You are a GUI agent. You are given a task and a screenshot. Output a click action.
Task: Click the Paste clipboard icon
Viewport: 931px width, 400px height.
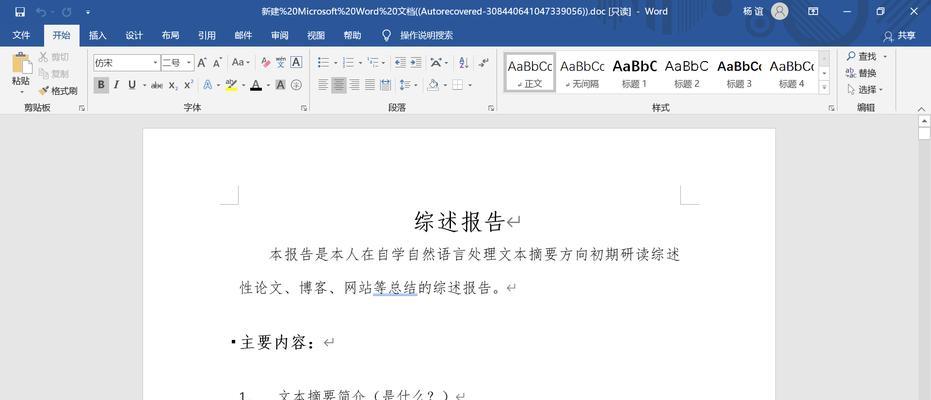tap(22, 64)
